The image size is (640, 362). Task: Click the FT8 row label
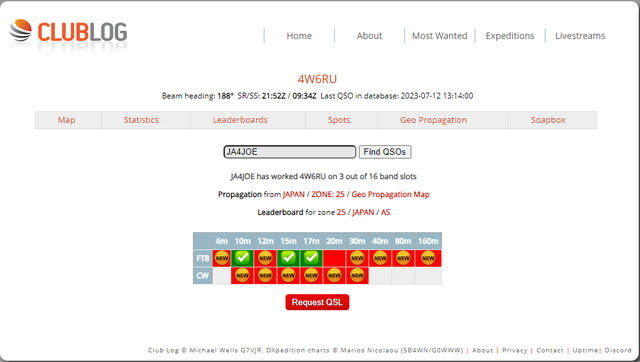point(202,258)
